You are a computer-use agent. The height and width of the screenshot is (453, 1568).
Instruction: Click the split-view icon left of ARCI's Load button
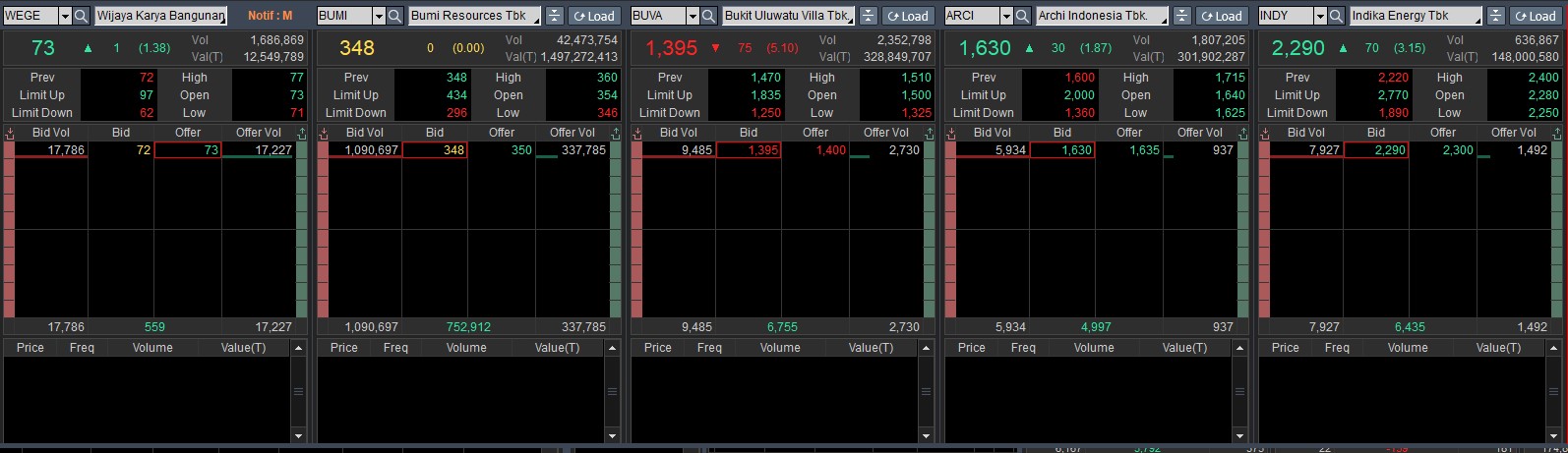[1181, 16]
